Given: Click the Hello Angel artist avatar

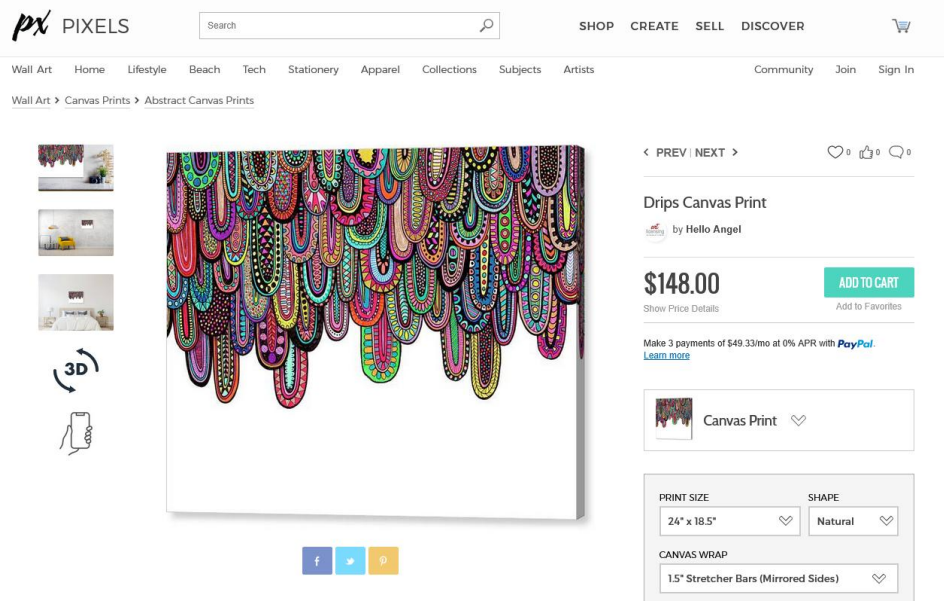Looking at the screenshot, I should tap(655, 230).
